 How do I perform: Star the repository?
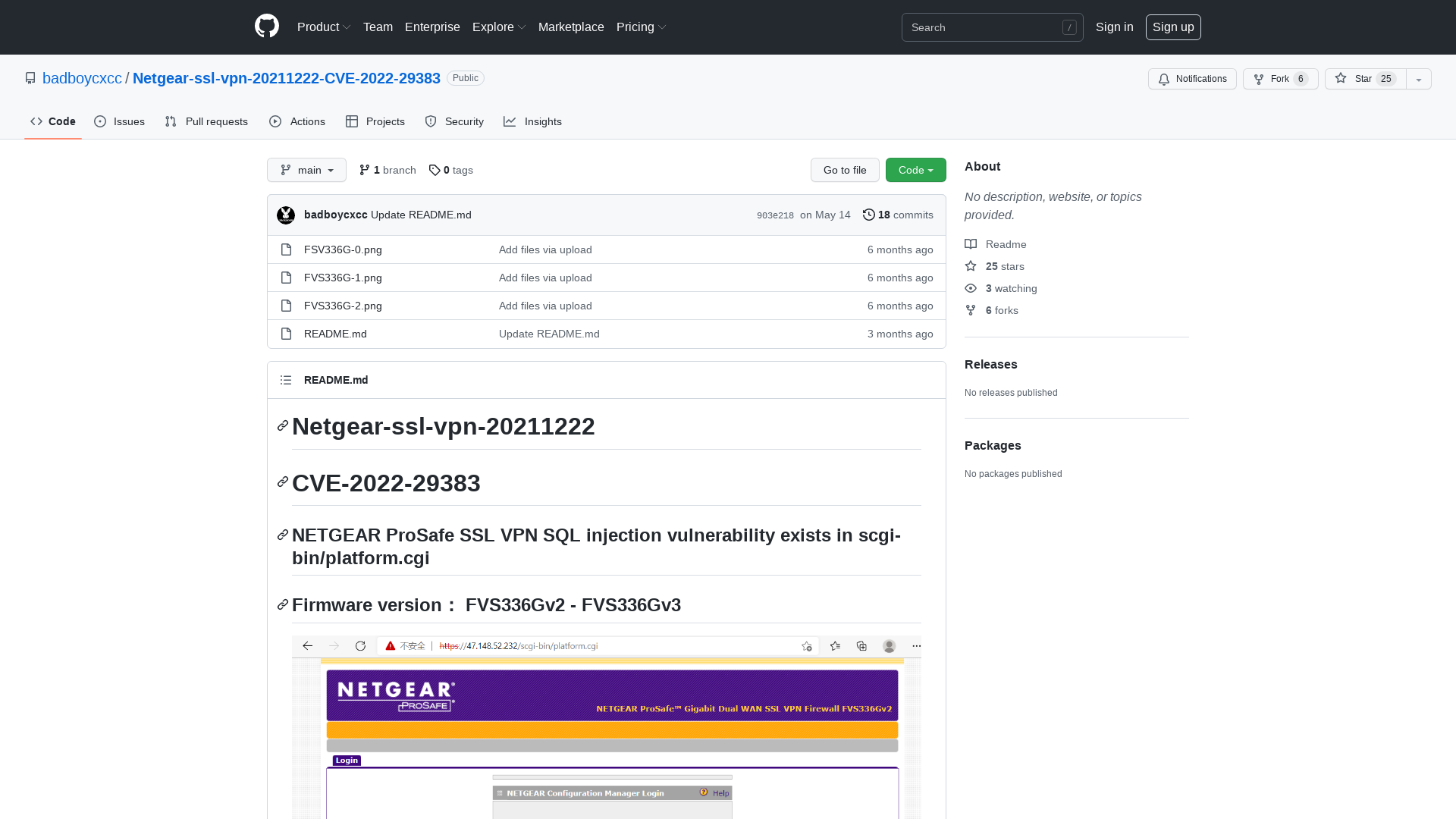[1366, 79]
